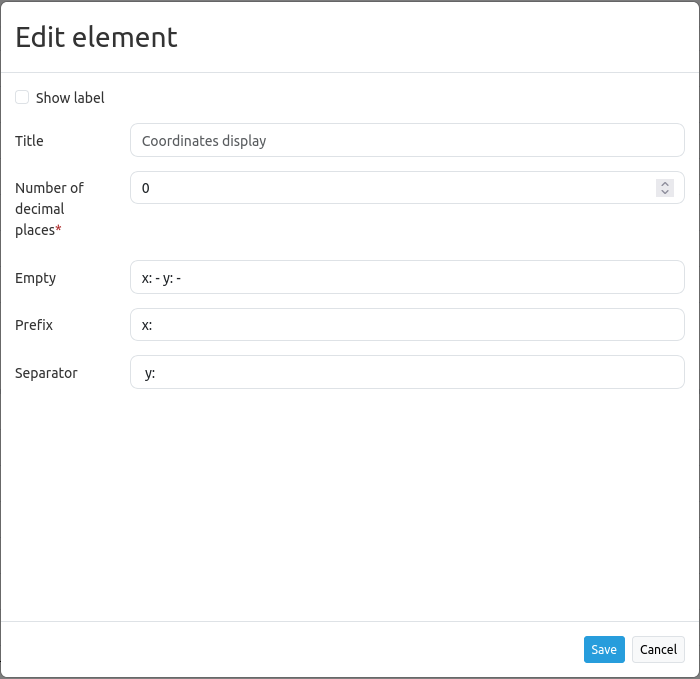Viewport: 700px width, 679px height.
Task: Click empty dialog area below Separator field
Action: (x=350, y=500)
